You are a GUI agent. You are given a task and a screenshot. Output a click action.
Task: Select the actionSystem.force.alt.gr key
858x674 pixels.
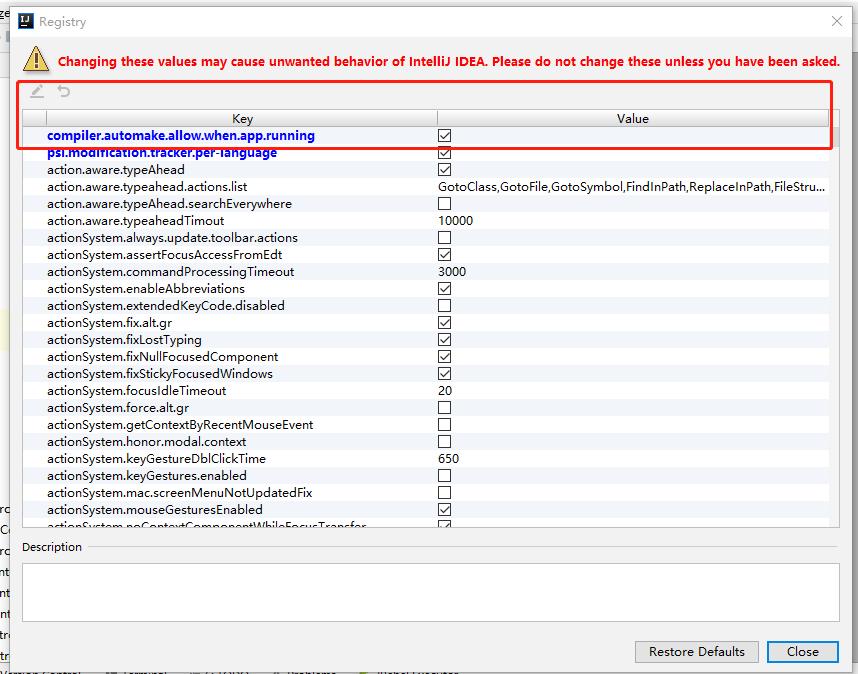118,408
